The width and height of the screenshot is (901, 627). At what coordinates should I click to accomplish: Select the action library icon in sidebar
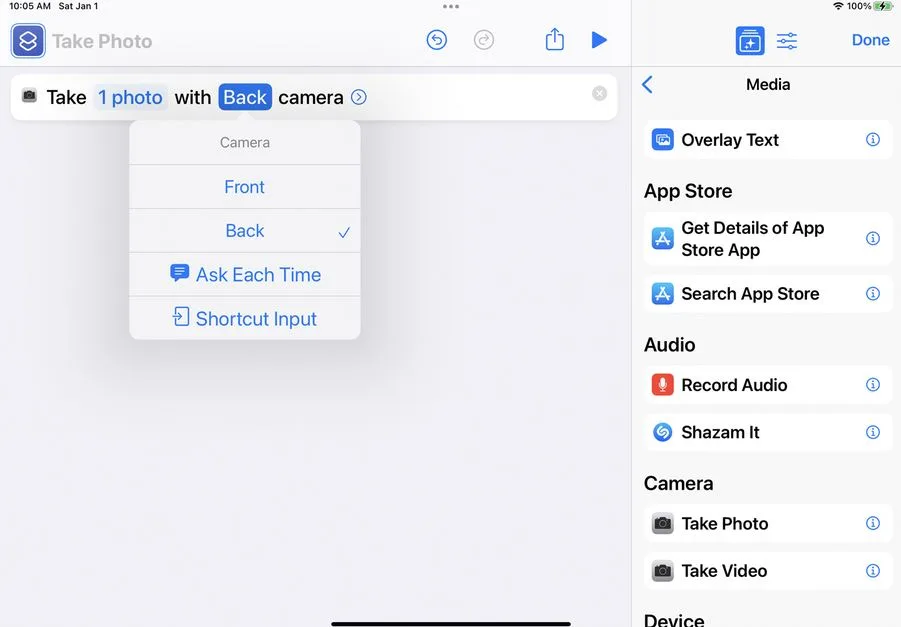[x=750, y=41]
